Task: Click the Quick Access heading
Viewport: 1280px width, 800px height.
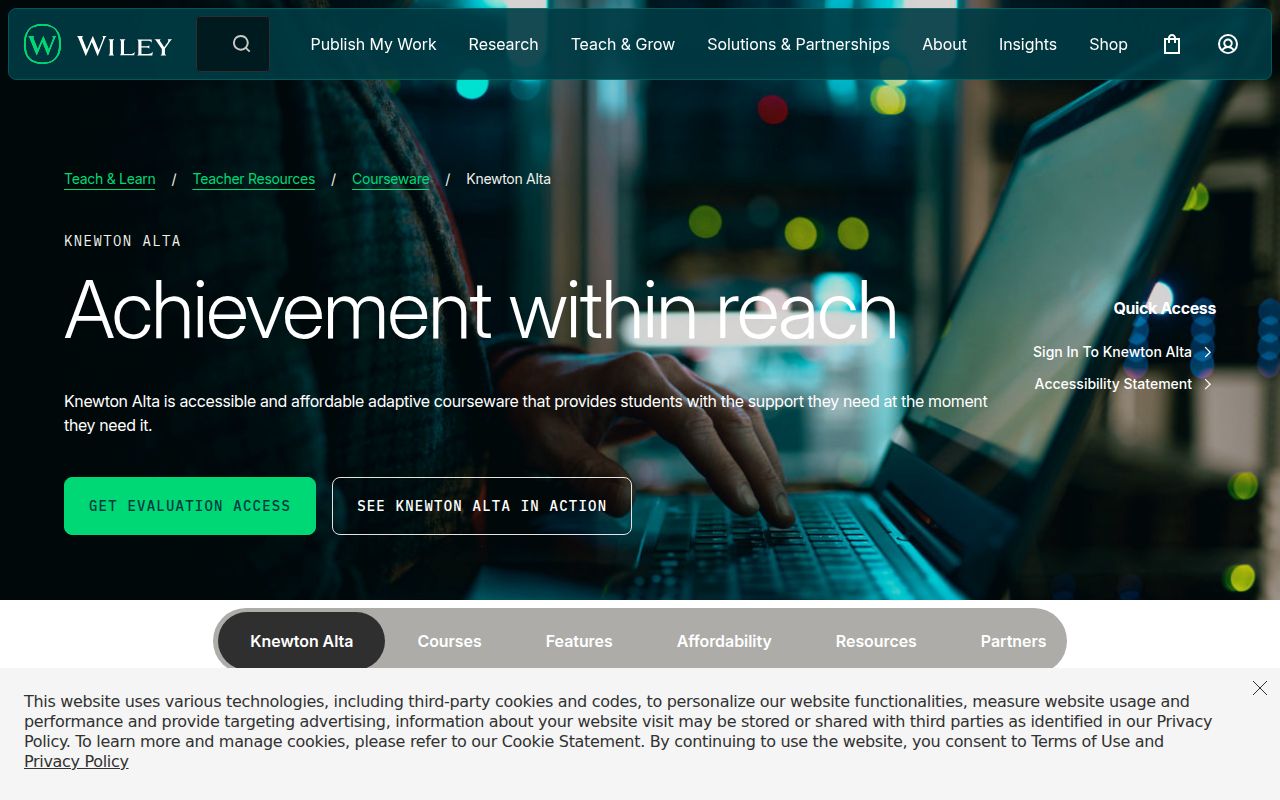Action: pos(1165,308)
